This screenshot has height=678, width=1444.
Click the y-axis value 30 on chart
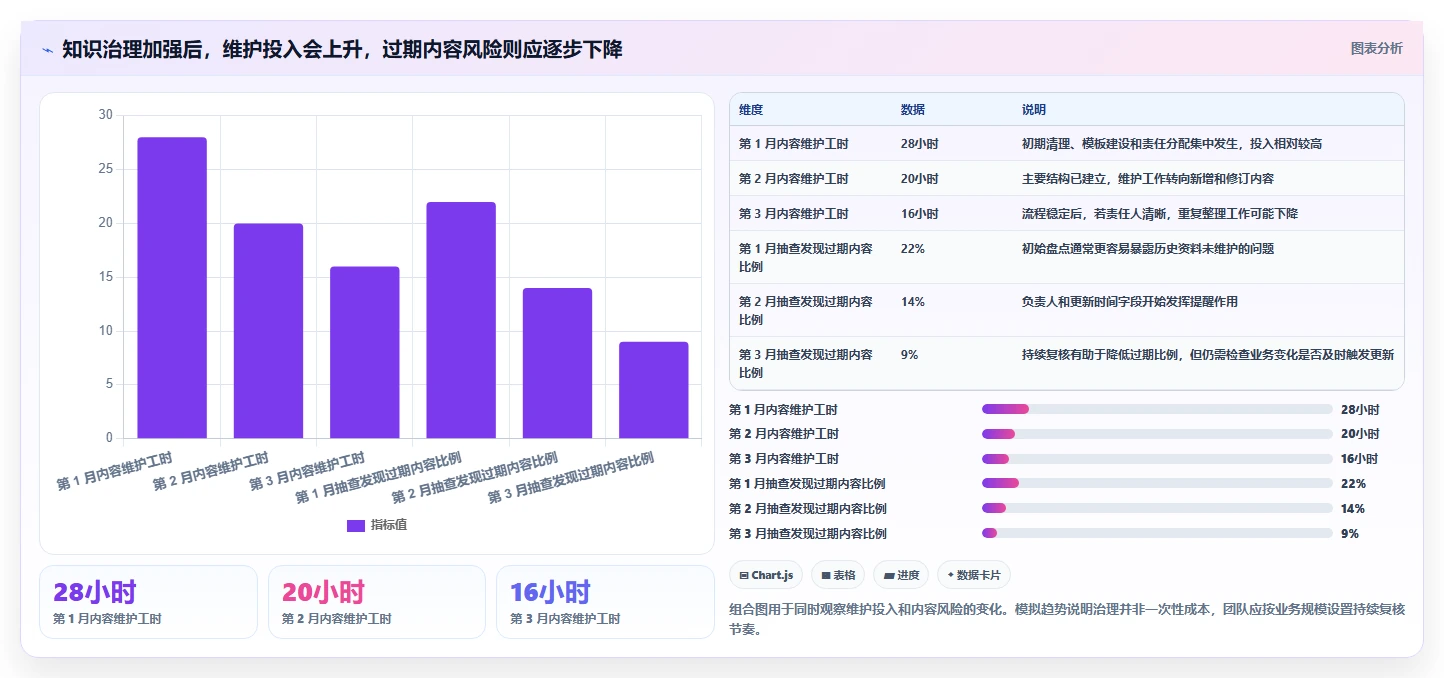[106, 115]
